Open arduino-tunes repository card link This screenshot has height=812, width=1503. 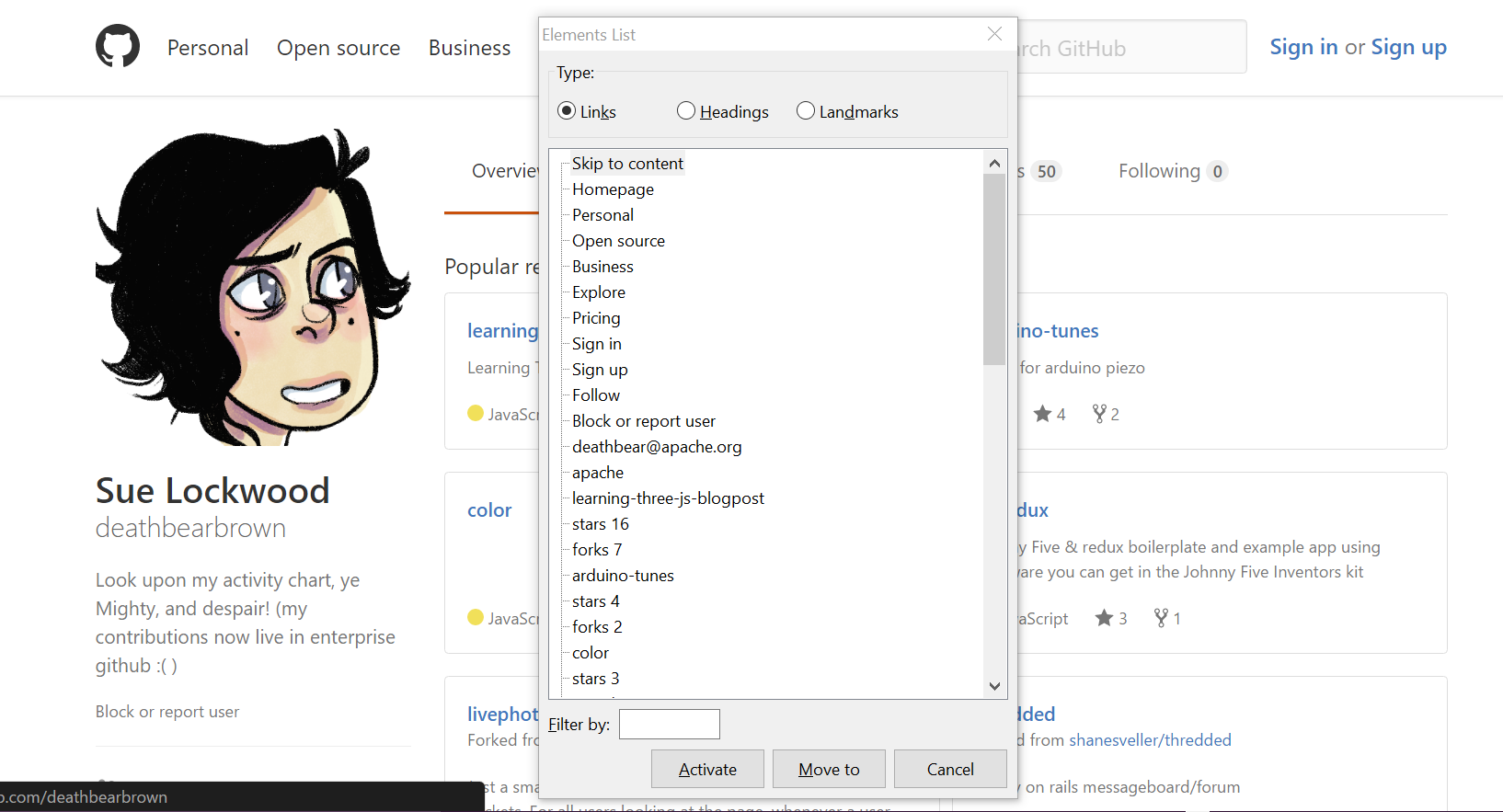pyautogui.click(x=1058, y=331)
